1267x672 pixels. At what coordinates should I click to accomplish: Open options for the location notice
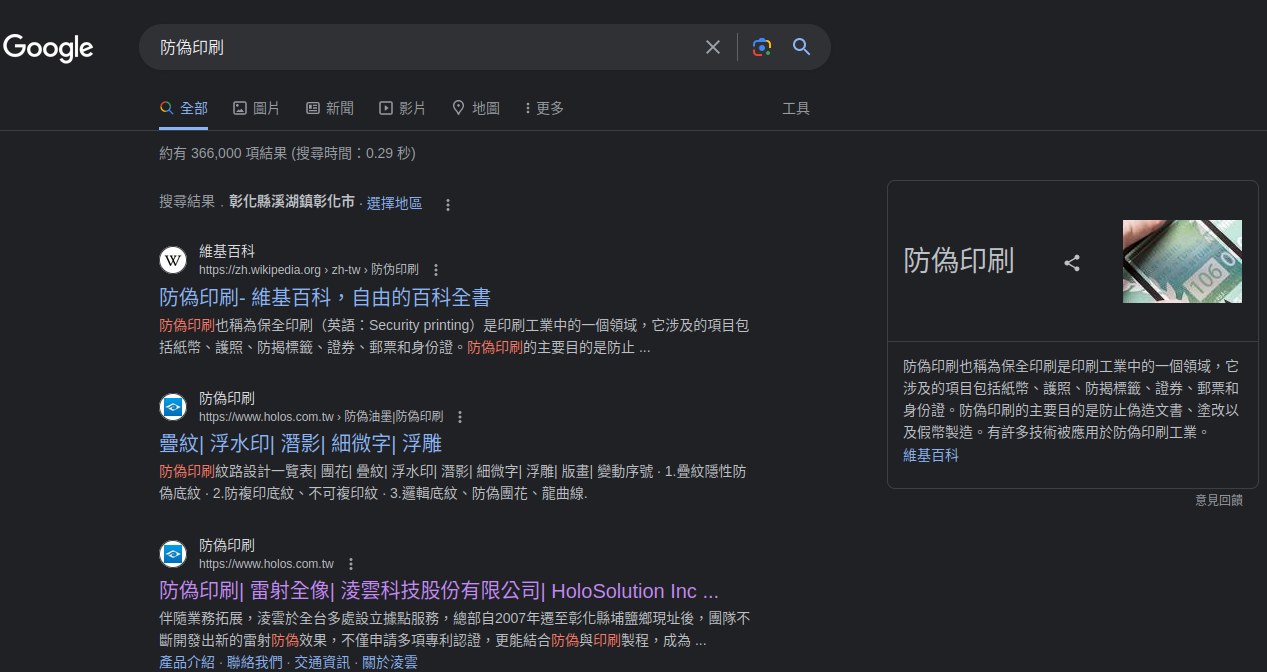click(448, 204)
